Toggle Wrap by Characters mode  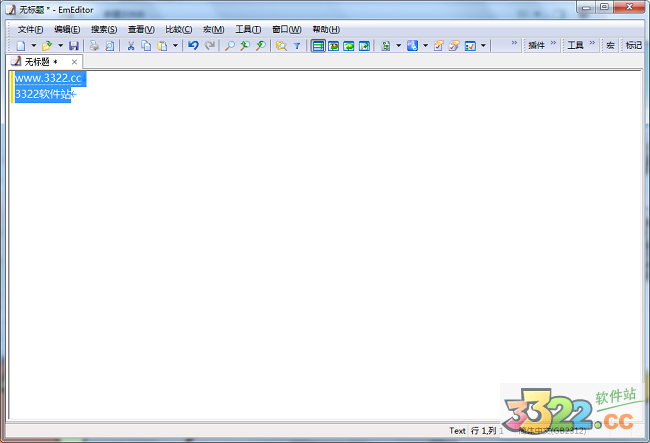point(333,46)
